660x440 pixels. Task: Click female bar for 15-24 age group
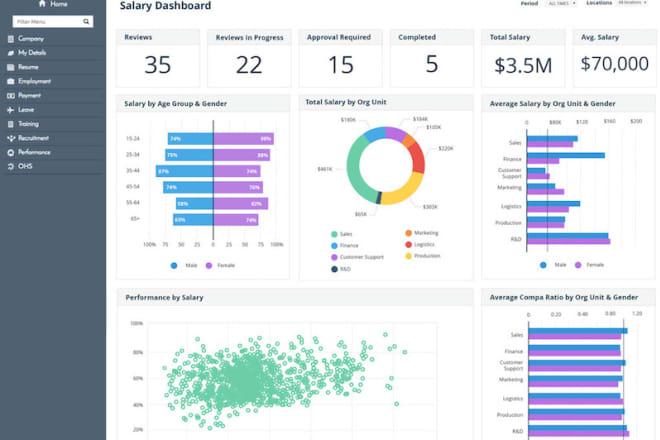tap(244, 139)
